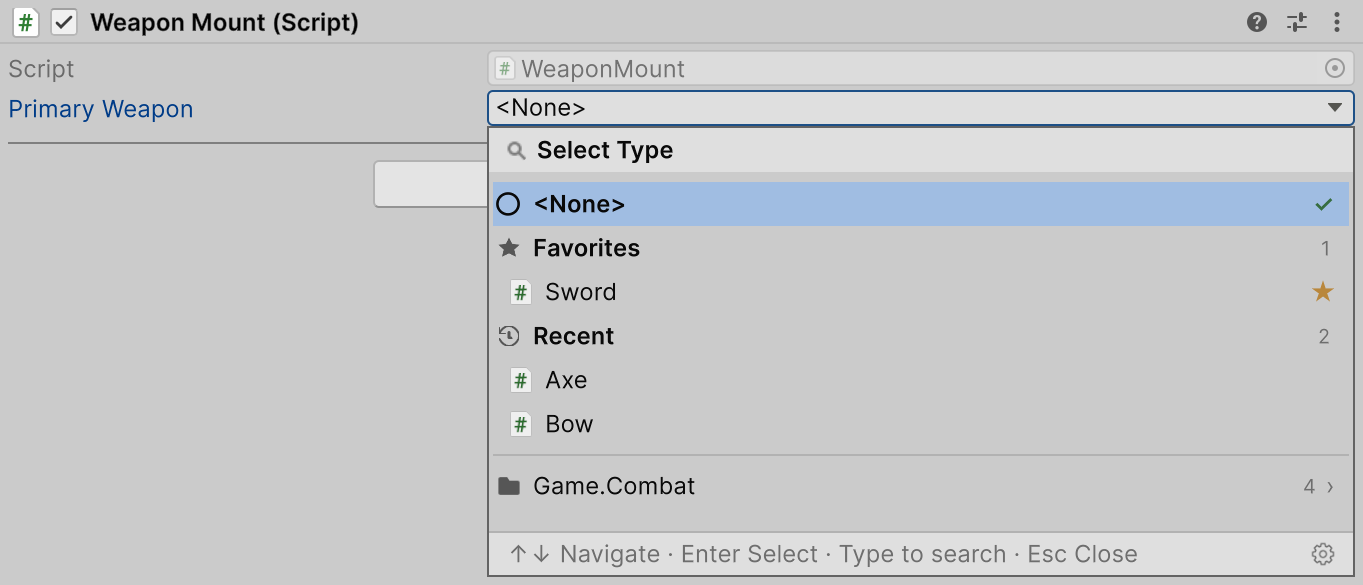Collapse the Recent section header
Screen dimensions: 1363x585
coord(918,336)
